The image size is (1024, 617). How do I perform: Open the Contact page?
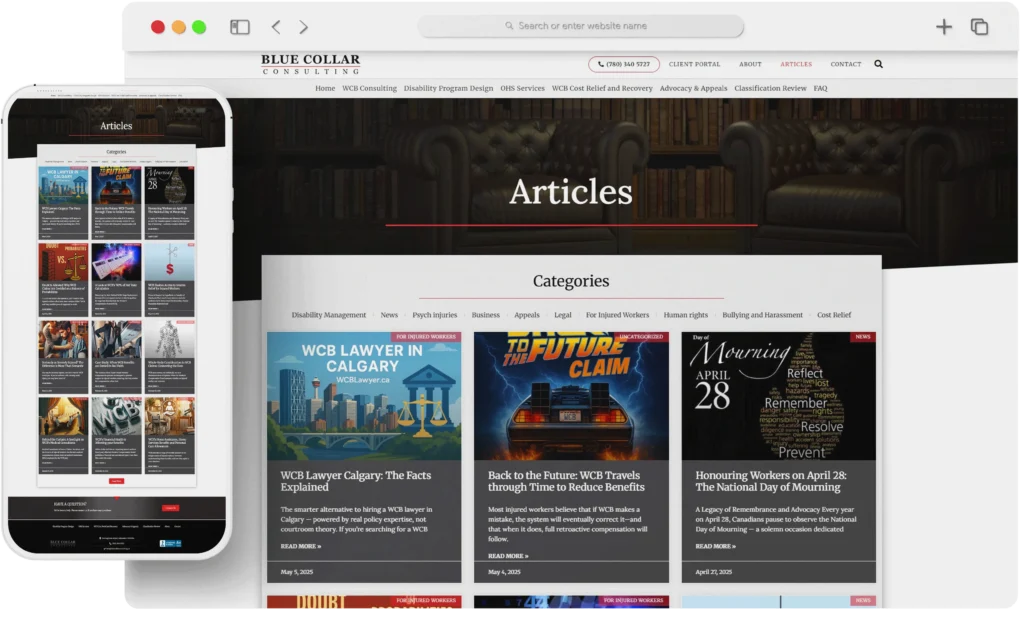846,64
